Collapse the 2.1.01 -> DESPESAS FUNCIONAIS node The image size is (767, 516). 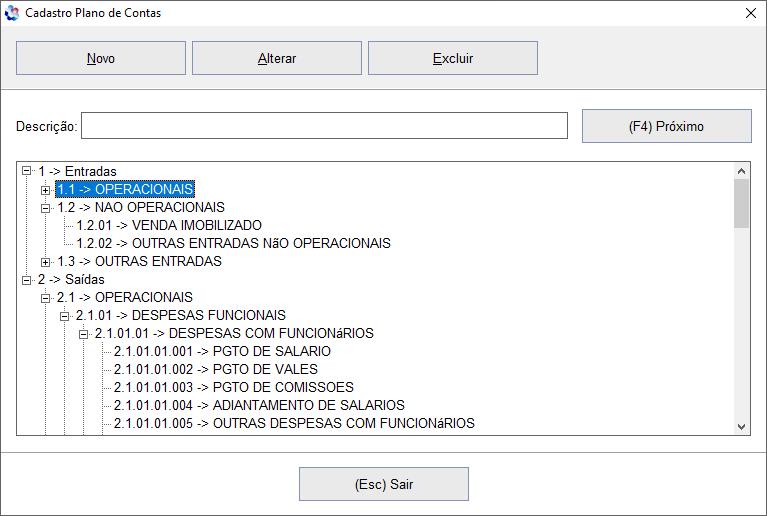pyautogui.click(x=65, y=316)
